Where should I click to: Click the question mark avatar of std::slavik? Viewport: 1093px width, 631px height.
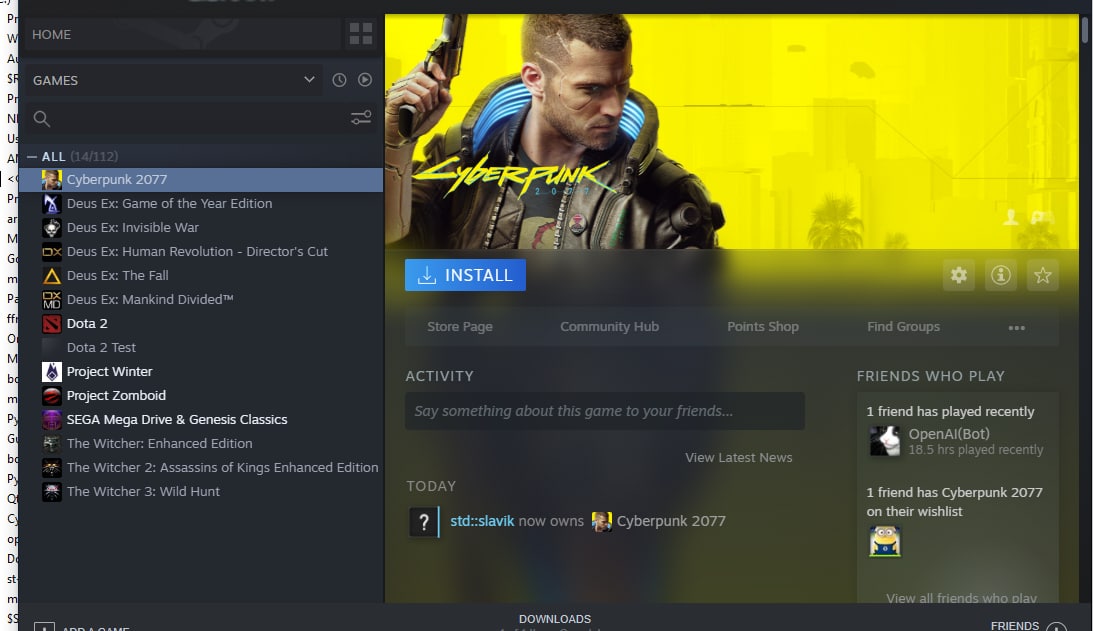tap(423, 522)
